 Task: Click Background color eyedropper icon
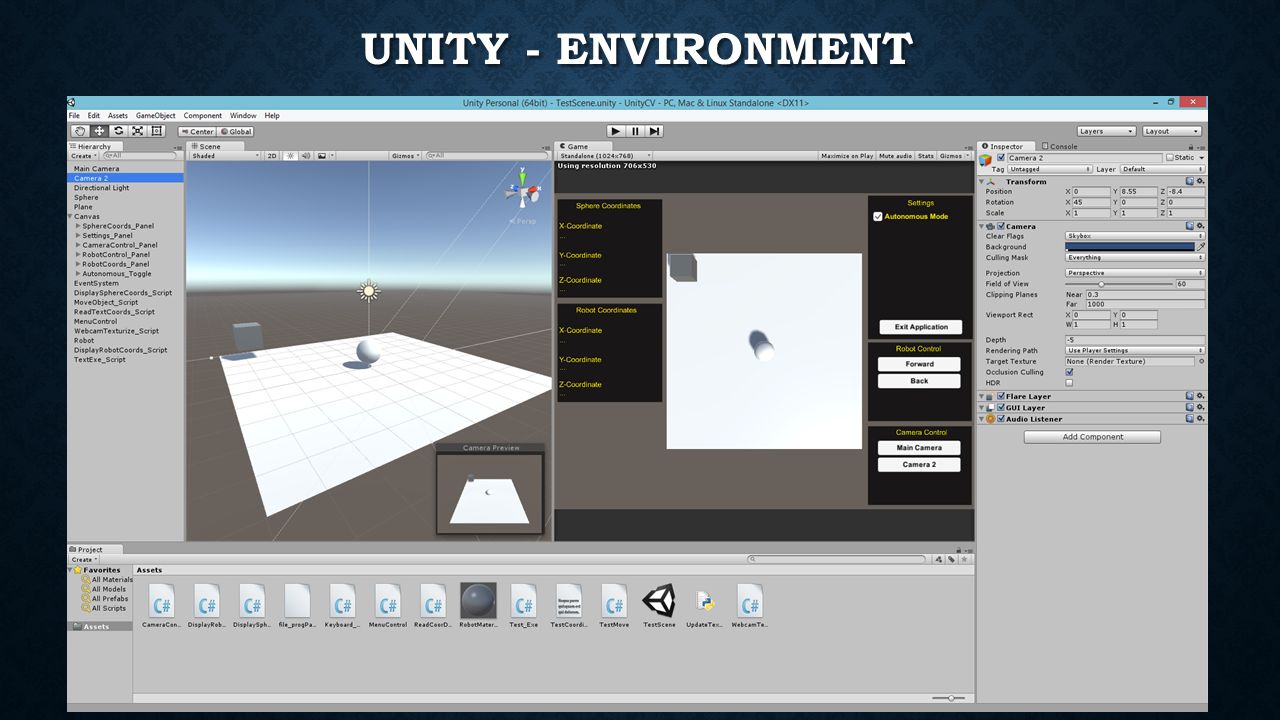pyautogui.click(x=1201, y=246)
